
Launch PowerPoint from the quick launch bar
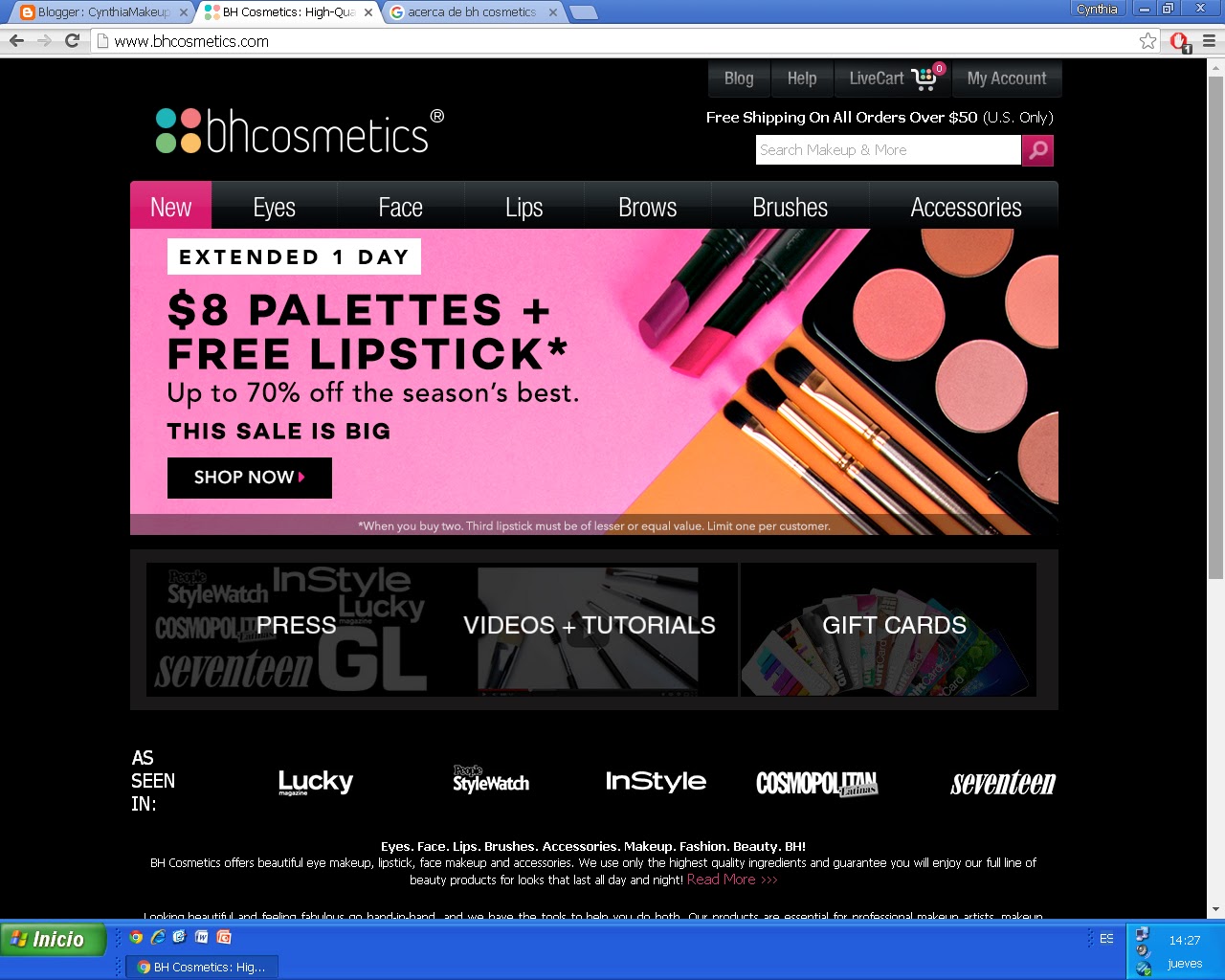[x=224, y=937]
